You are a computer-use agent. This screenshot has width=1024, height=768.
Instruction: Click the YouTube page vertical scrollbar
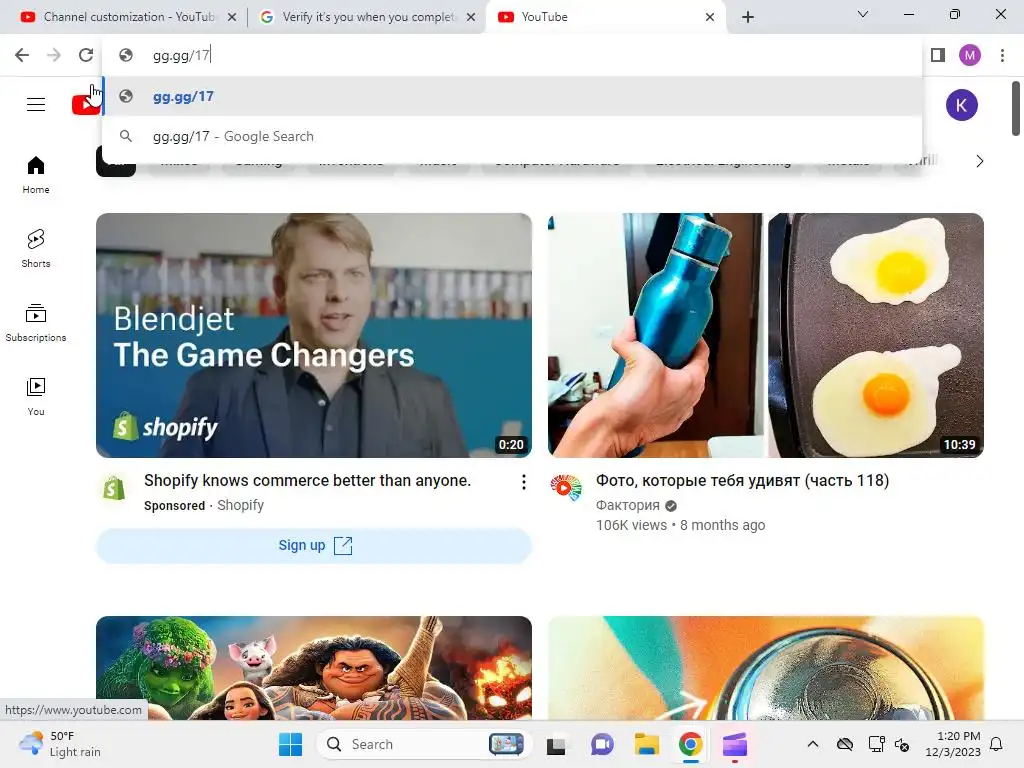point(1016,108)
